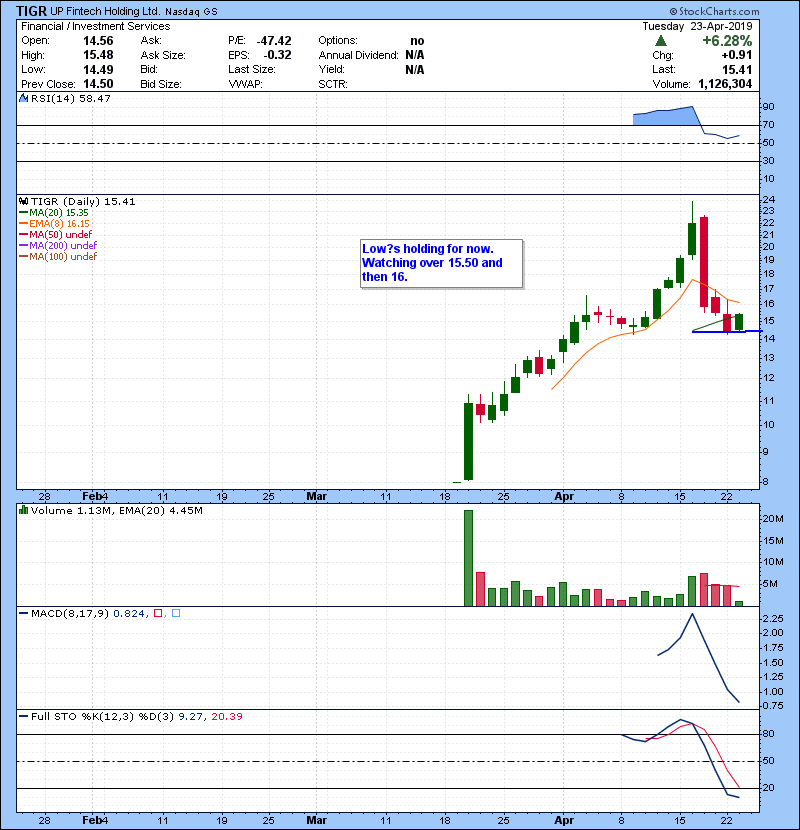Image resolution: width=800 pixels, height=830 pixels.
Task: Click the TIGR (Daily) 15.41 chart title
Action: click(83, 202)
